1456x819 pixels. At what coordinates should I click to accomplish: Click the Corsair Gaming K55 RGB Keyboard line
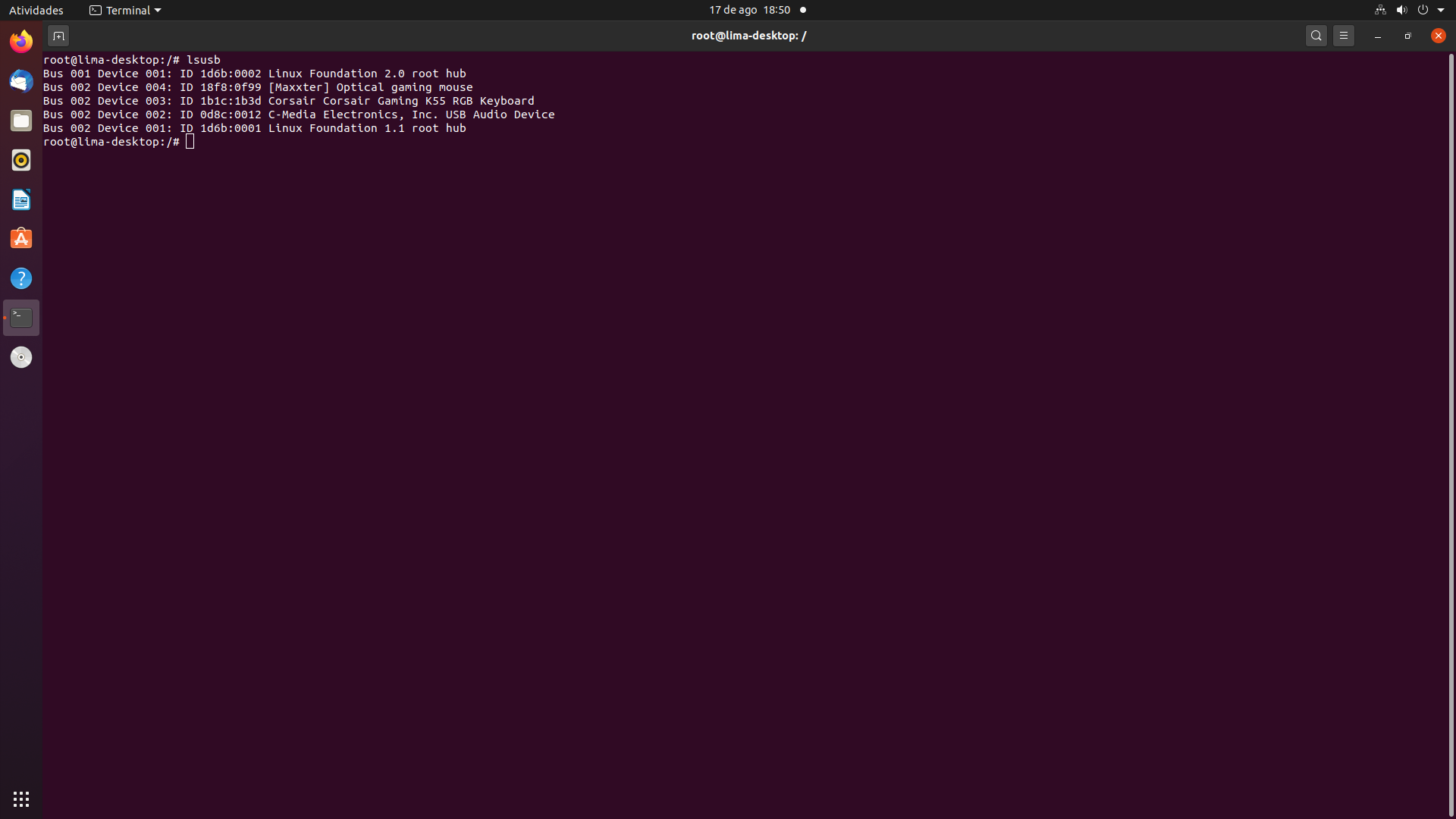(289, 101)
